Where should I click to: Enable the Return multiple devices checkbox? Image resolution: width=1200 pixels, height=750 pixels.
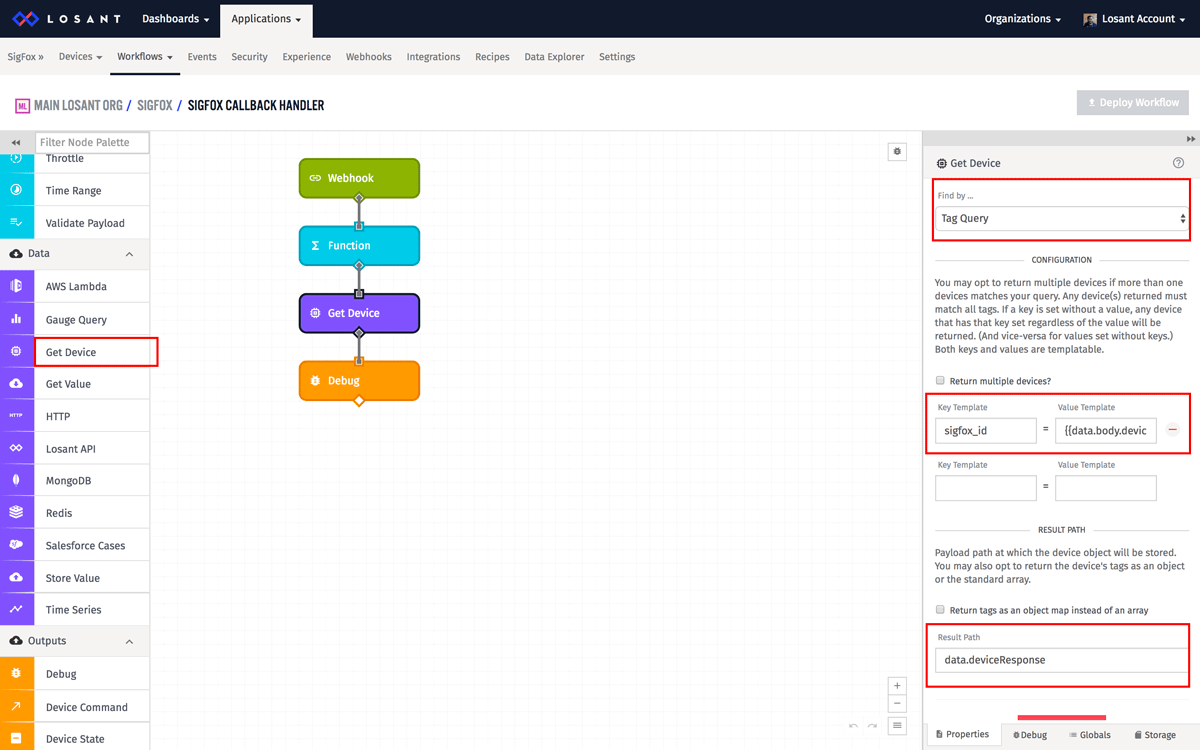pyautogui.click(x=940, y=381)
